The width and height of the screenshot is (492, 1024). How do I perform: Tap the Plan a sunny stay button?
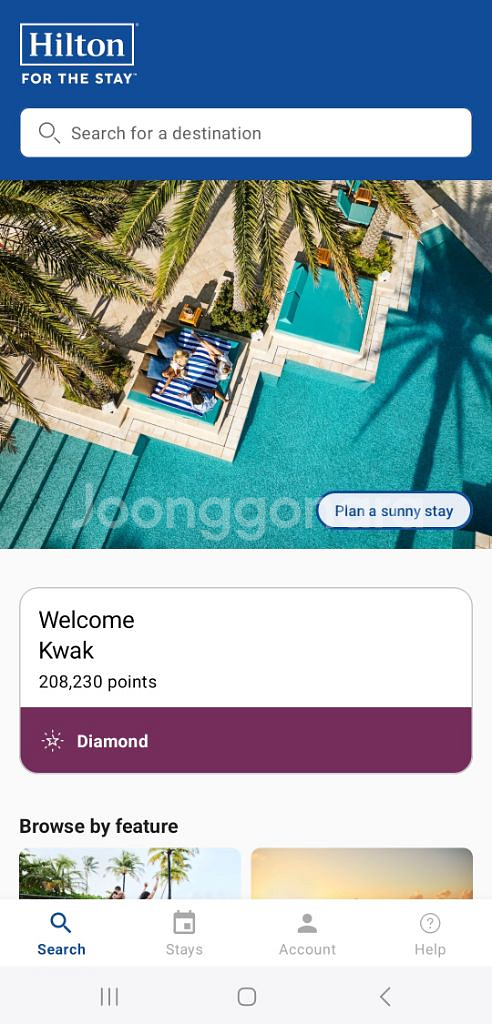(394, 511)
